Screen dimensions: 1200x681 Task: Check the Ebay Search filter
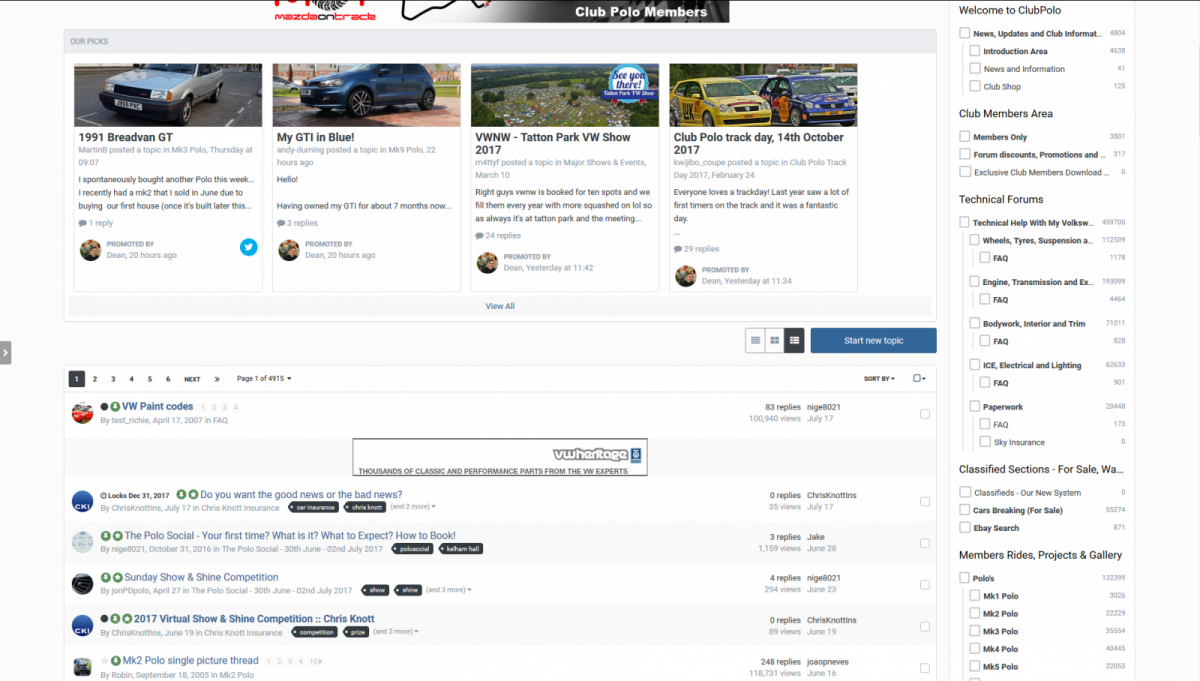(965, 527)
